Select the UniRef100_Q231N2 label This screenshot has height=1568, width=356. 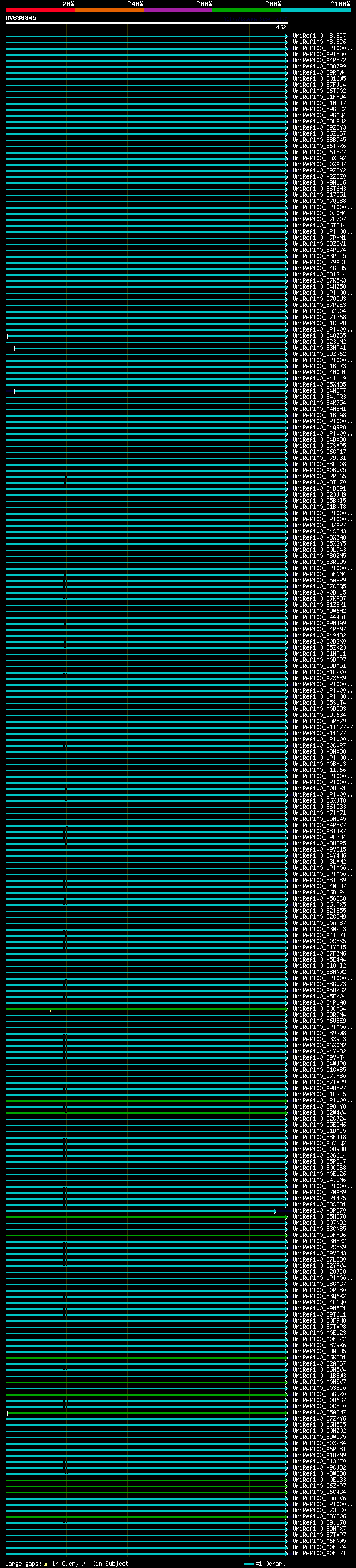(319, 342)
